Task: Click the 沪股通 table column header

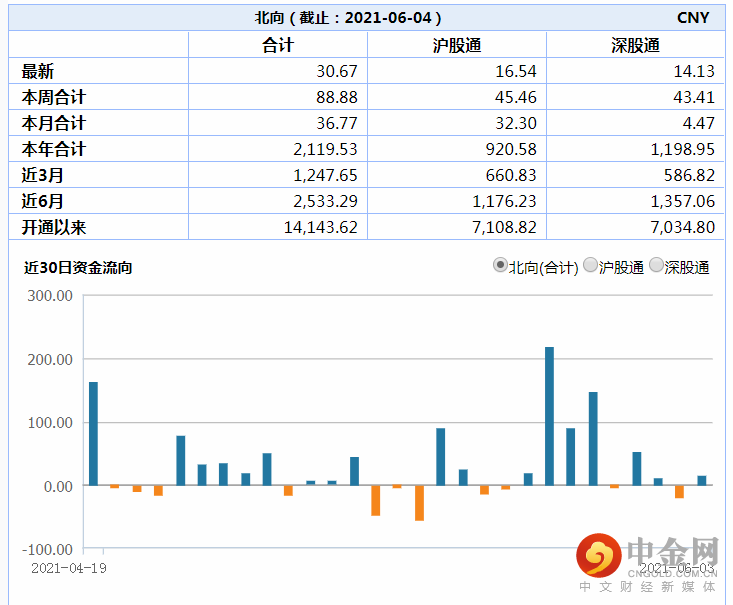Action: [x=456, y=46]
